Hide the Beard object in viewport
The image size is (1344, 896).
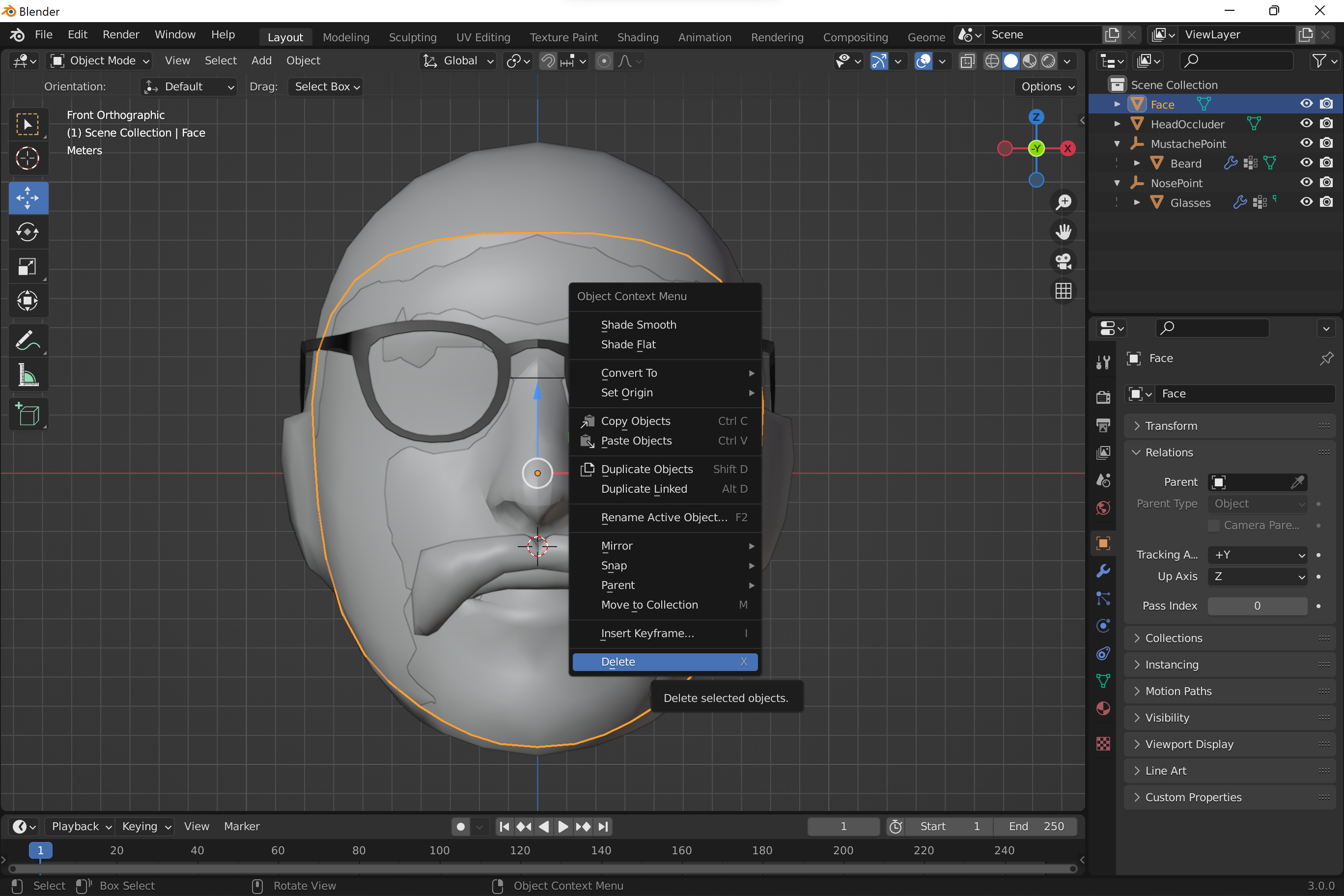[x=1306, y=163]
